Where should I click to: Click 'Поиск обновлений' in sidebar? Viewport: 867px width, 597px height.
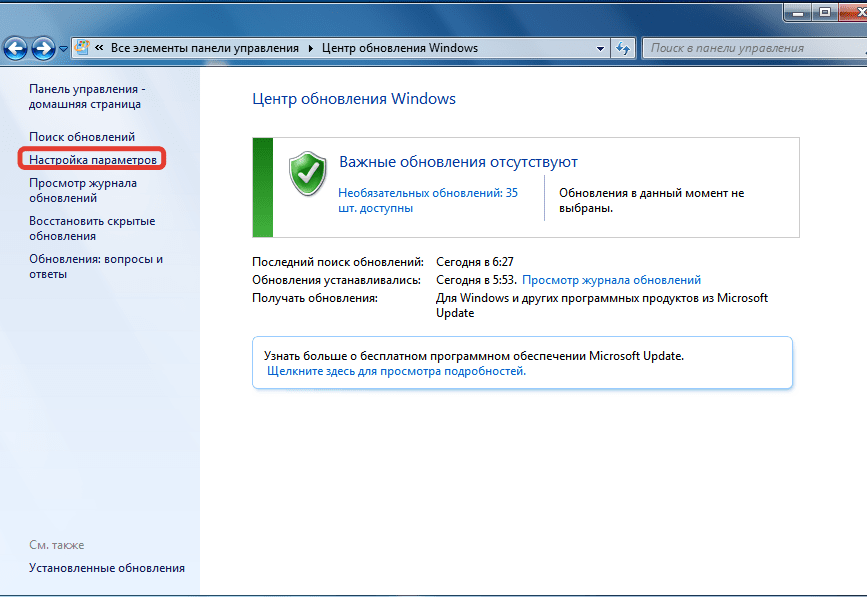coord(82,137)
